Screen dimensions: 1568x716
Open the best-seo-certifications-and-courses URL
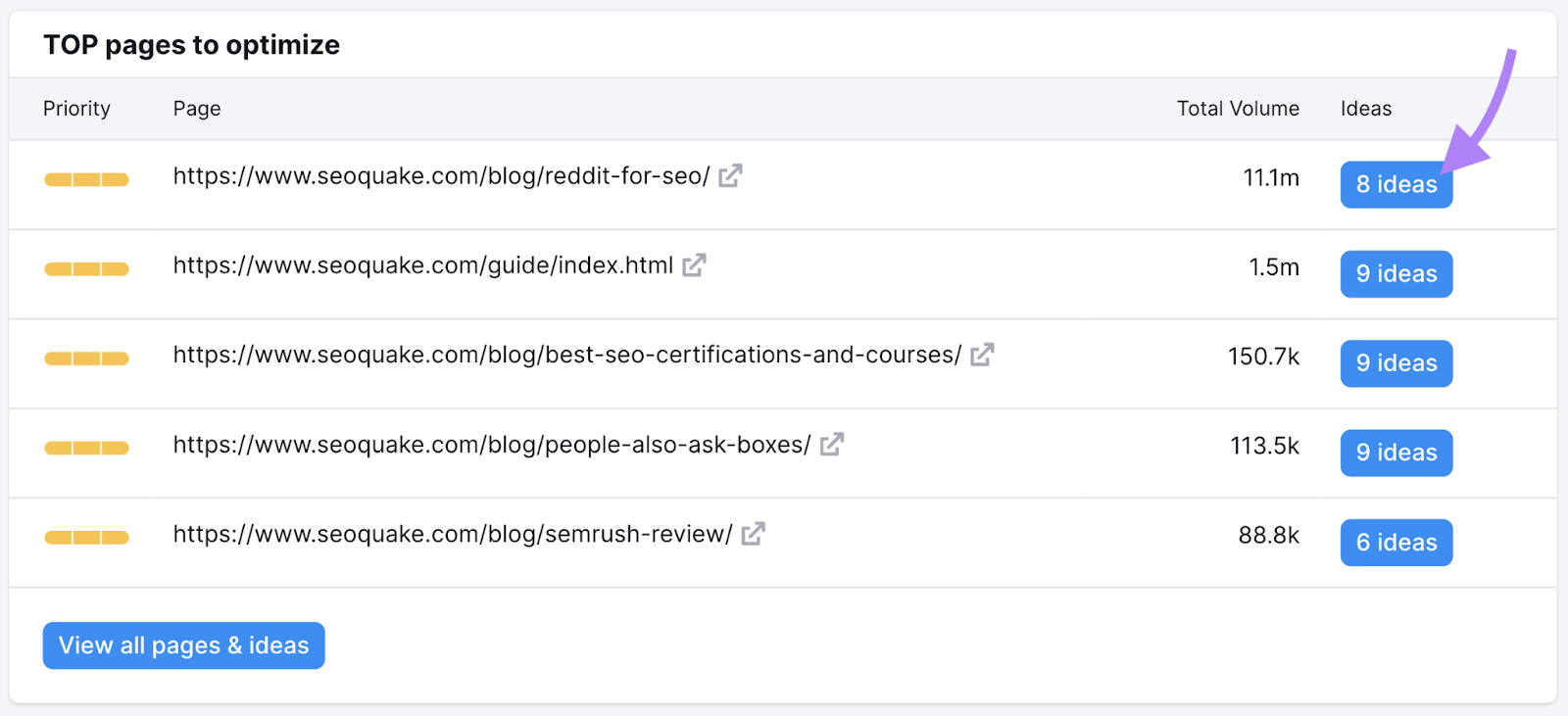(x=567, y=355)
